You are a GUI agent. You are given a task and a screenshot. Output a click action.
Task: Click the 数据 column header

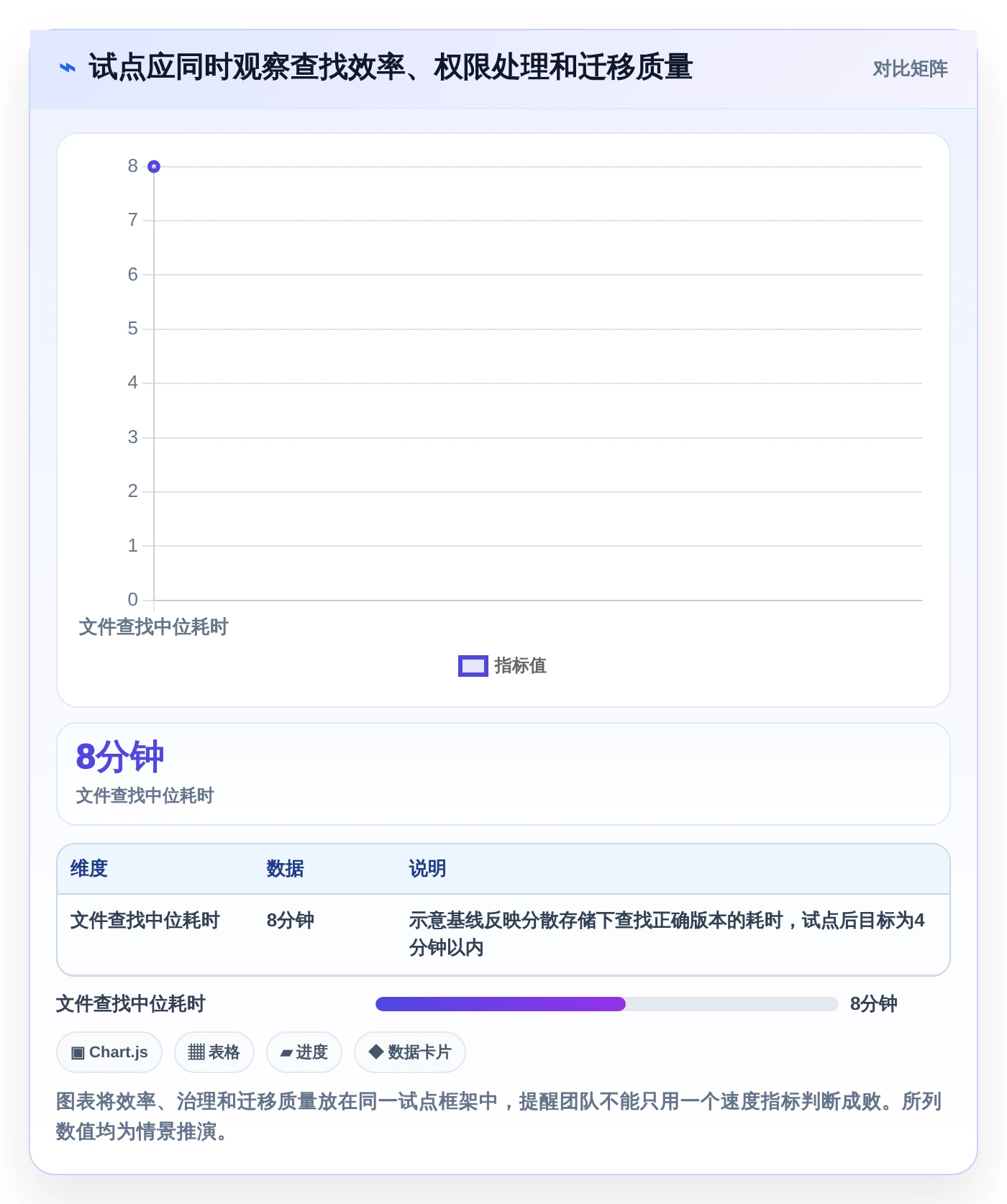(x=286, y=869)
